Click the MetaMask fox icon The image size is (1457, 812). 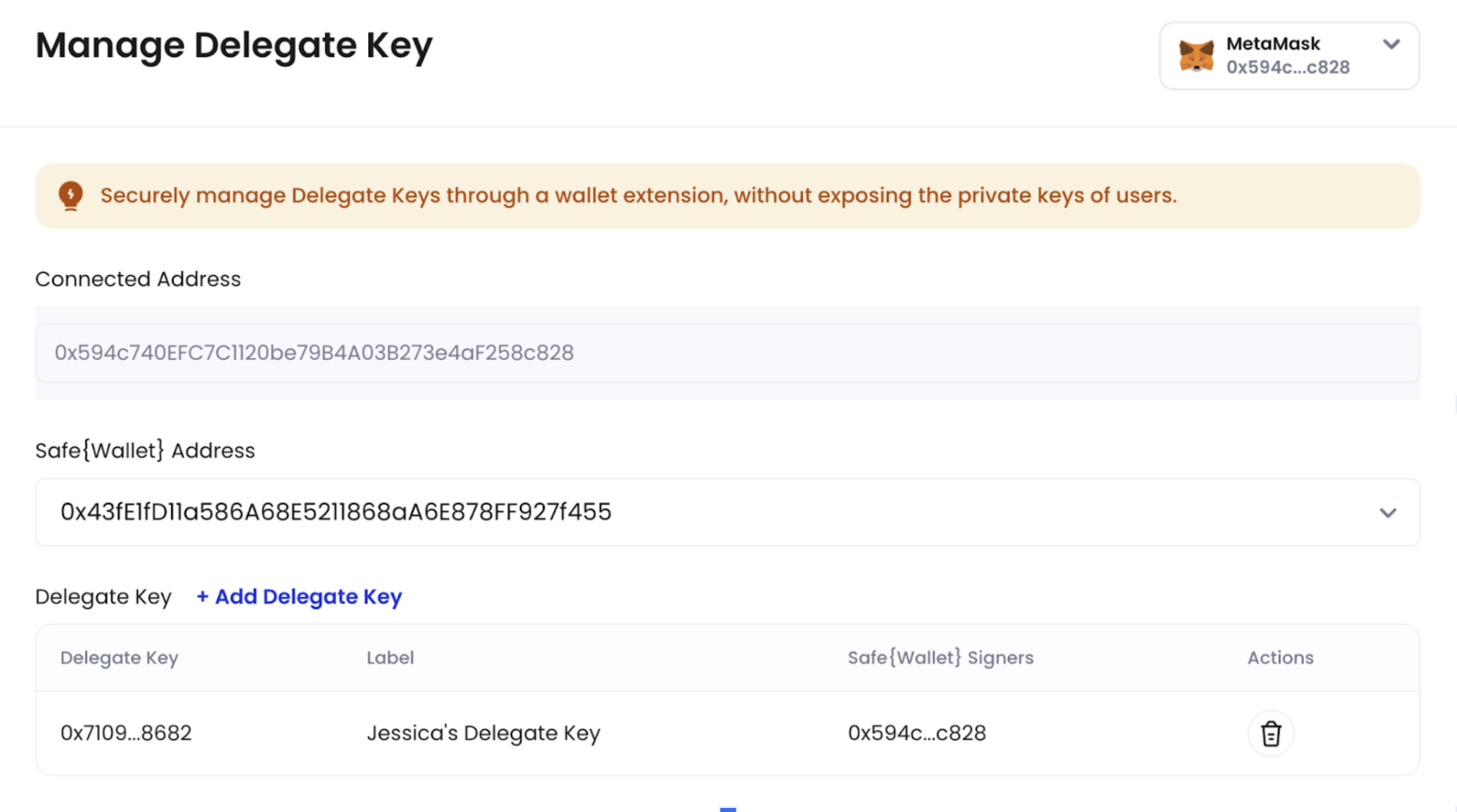(1196, 56)
